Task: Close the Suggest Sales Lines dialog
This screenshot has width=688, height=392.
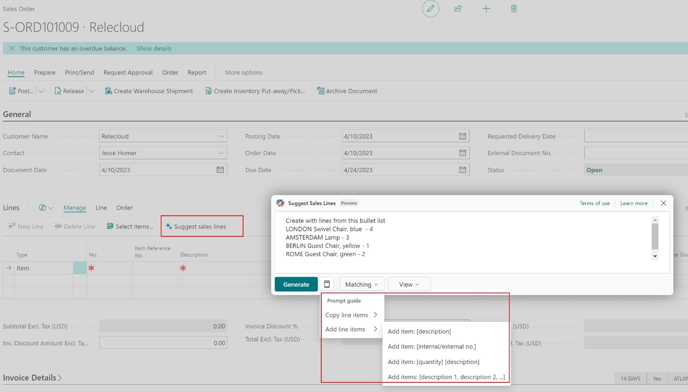Action: [663, 203]
